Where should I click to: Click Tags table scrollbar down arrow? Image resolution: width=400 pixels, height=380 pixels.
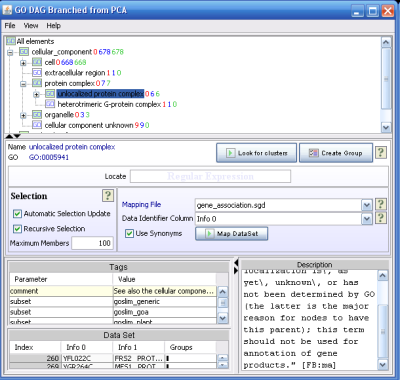[x=223, y=318]
